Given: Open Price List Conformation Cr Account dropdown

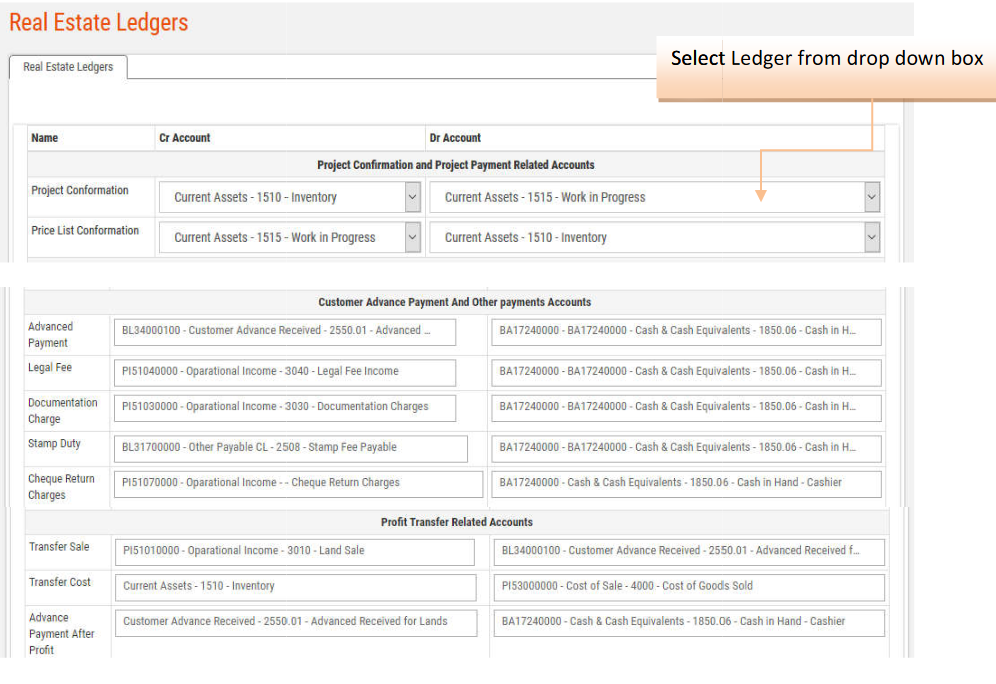Looking at the screenshot, I should 289,238.
